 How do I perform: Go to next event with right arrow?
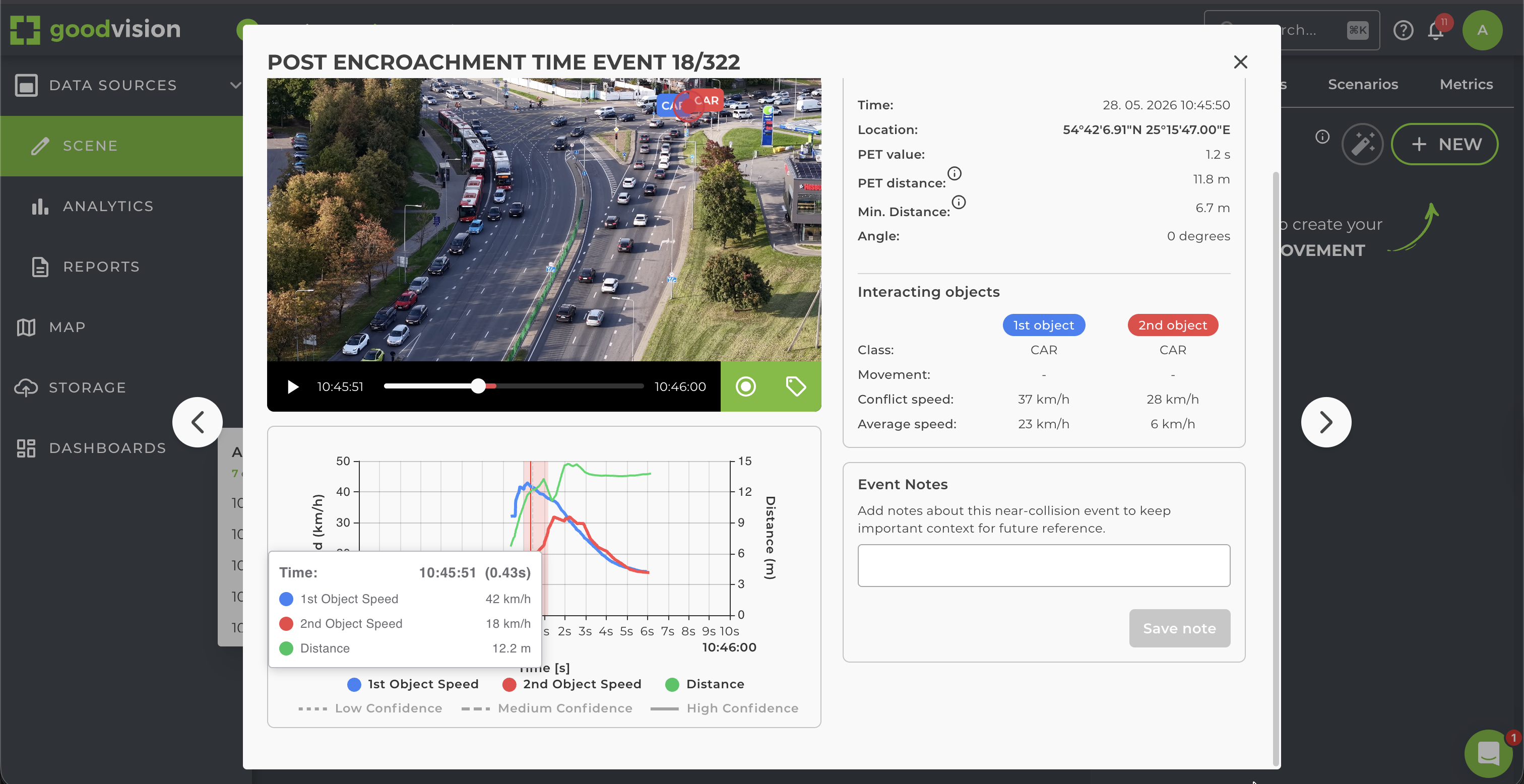click(1326, 422)
